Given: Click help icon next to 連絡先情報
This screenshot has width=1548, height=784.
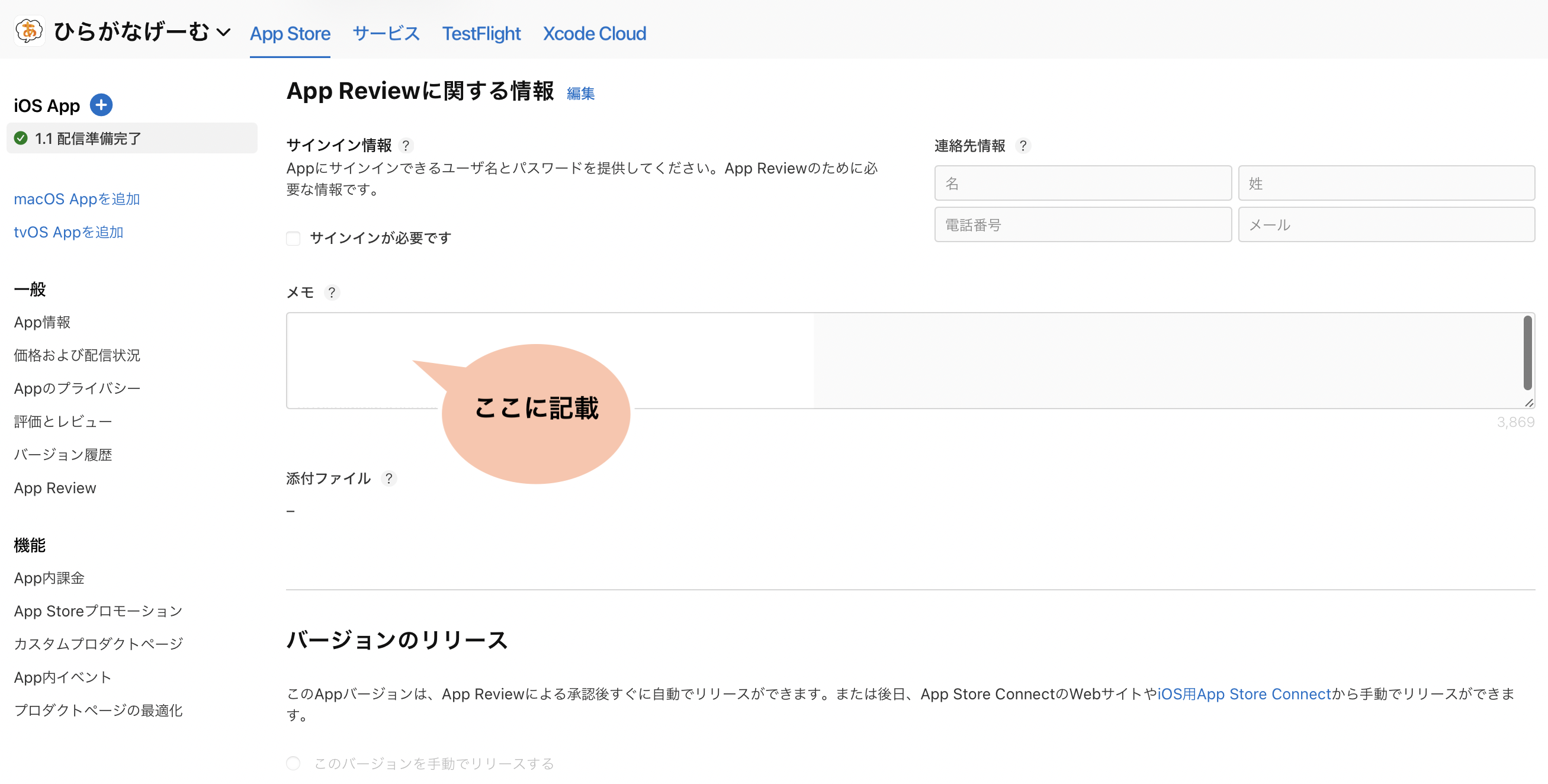Looking at the screenshot, I should [1023, 146].
